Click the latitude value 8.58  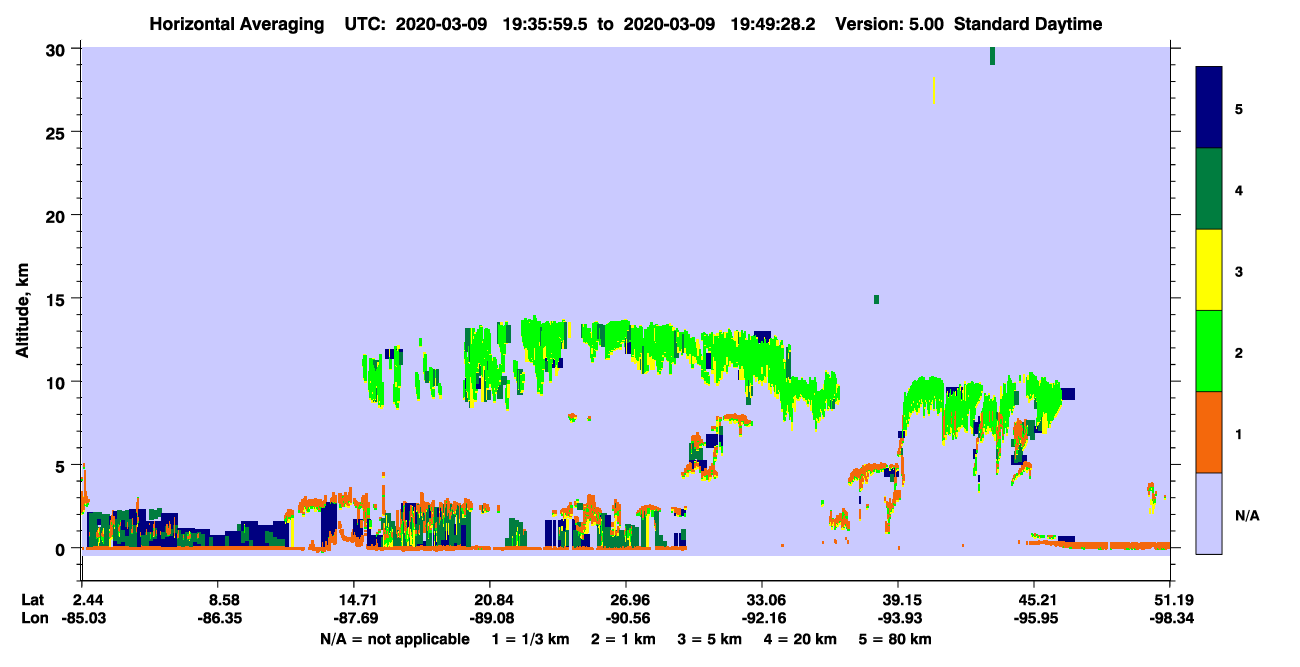218,600
